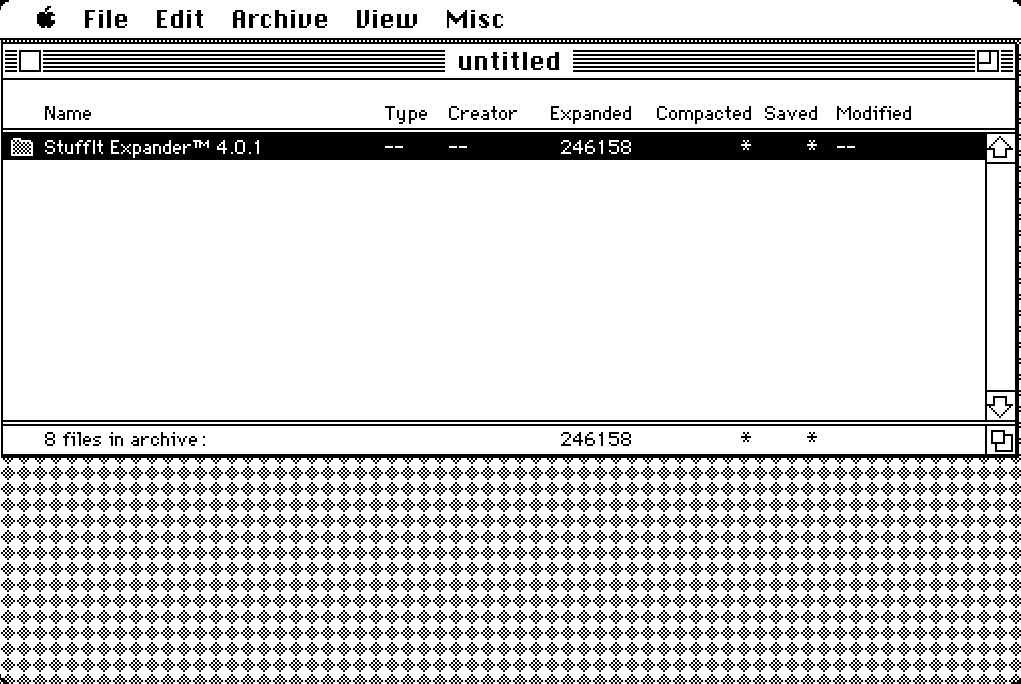Open the Archive menu
Screen dimensions: 1021x684
279,18
